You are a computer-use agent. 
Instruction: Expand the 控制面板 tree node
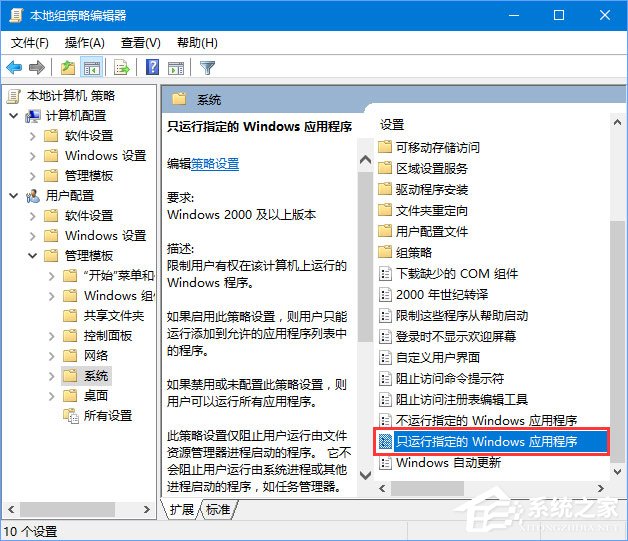(x=52, y=336)
